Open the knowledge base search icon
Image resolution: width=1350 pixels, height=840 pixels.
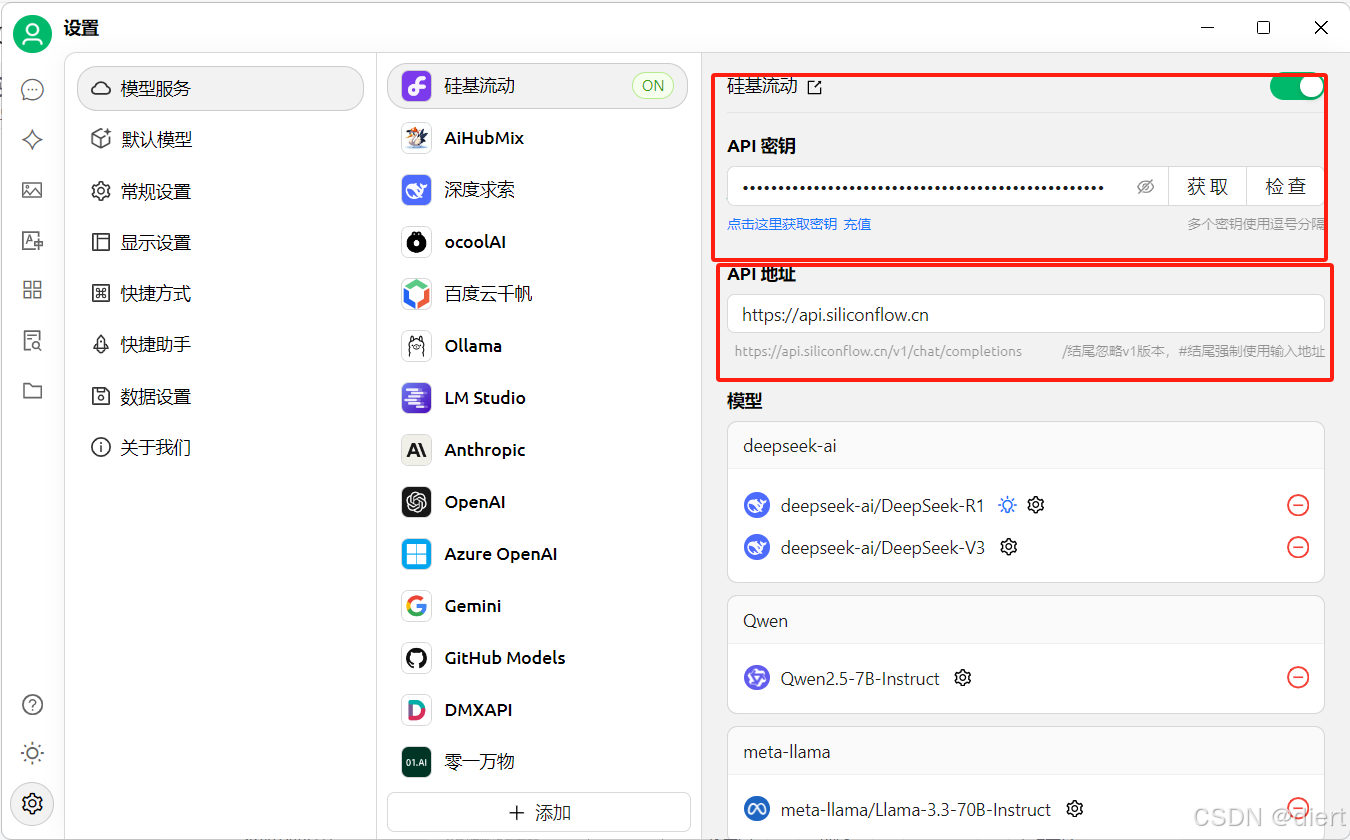pos(32,341)
